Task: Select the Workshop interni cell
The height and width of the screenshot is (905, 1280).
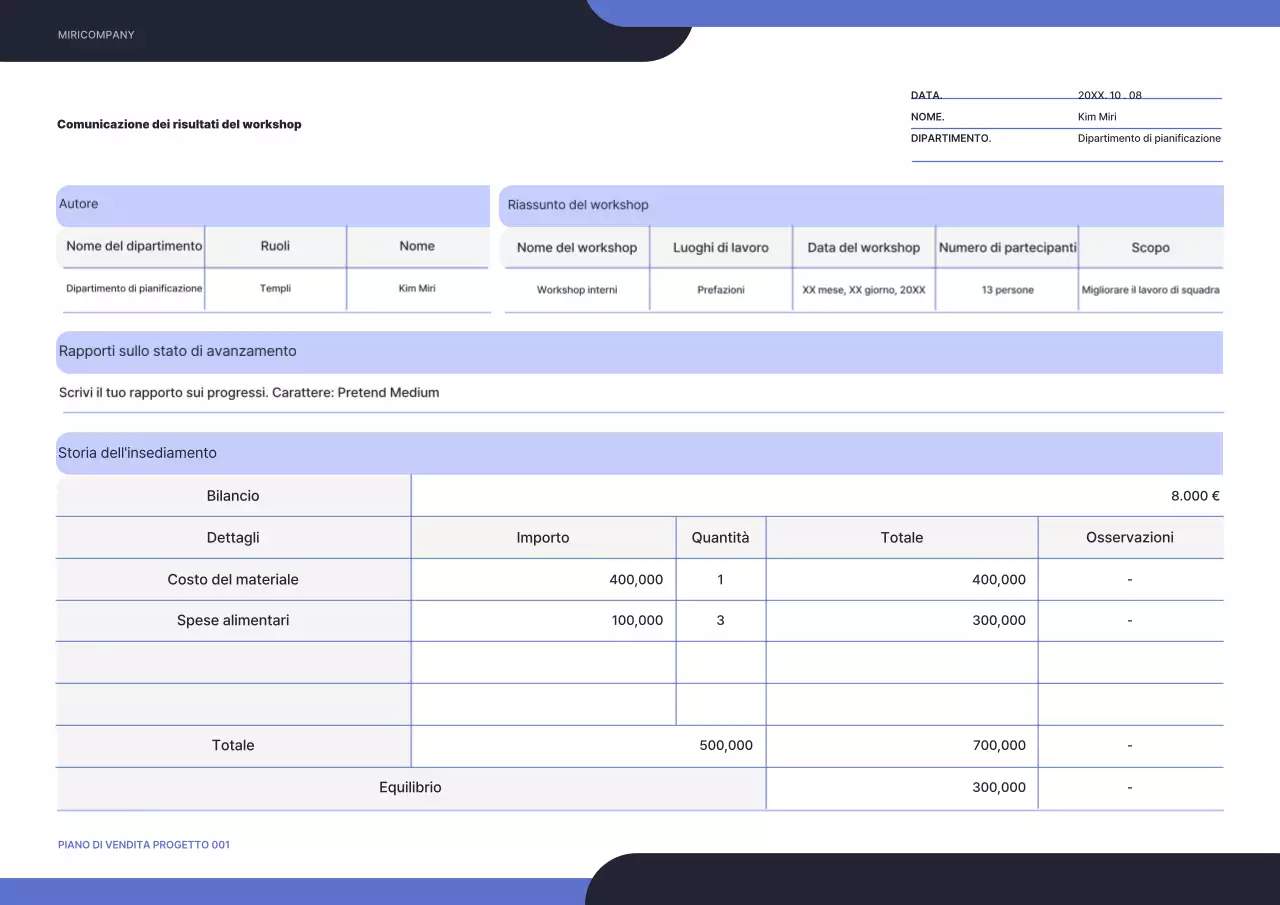Action: [577, 290]
